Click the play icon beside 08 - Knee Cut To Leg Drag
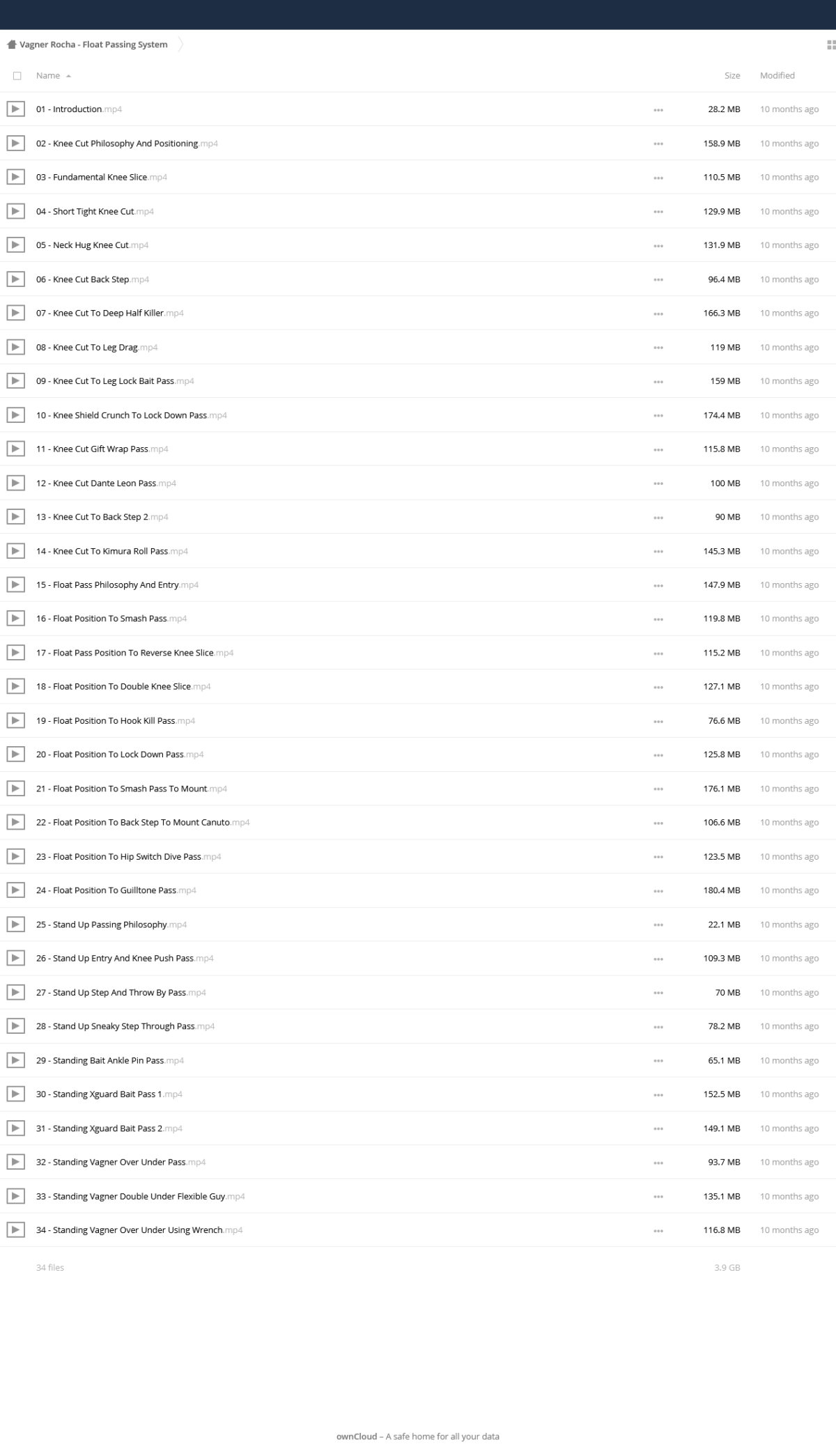 pos(15,347)
